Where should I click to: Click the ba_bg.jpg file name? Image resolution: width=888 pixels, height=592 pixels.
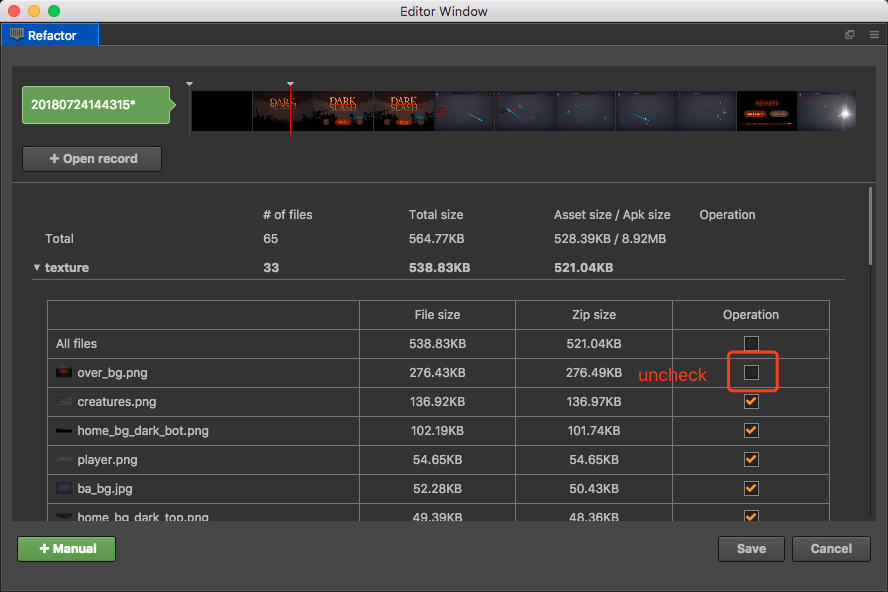click(105, 488)
